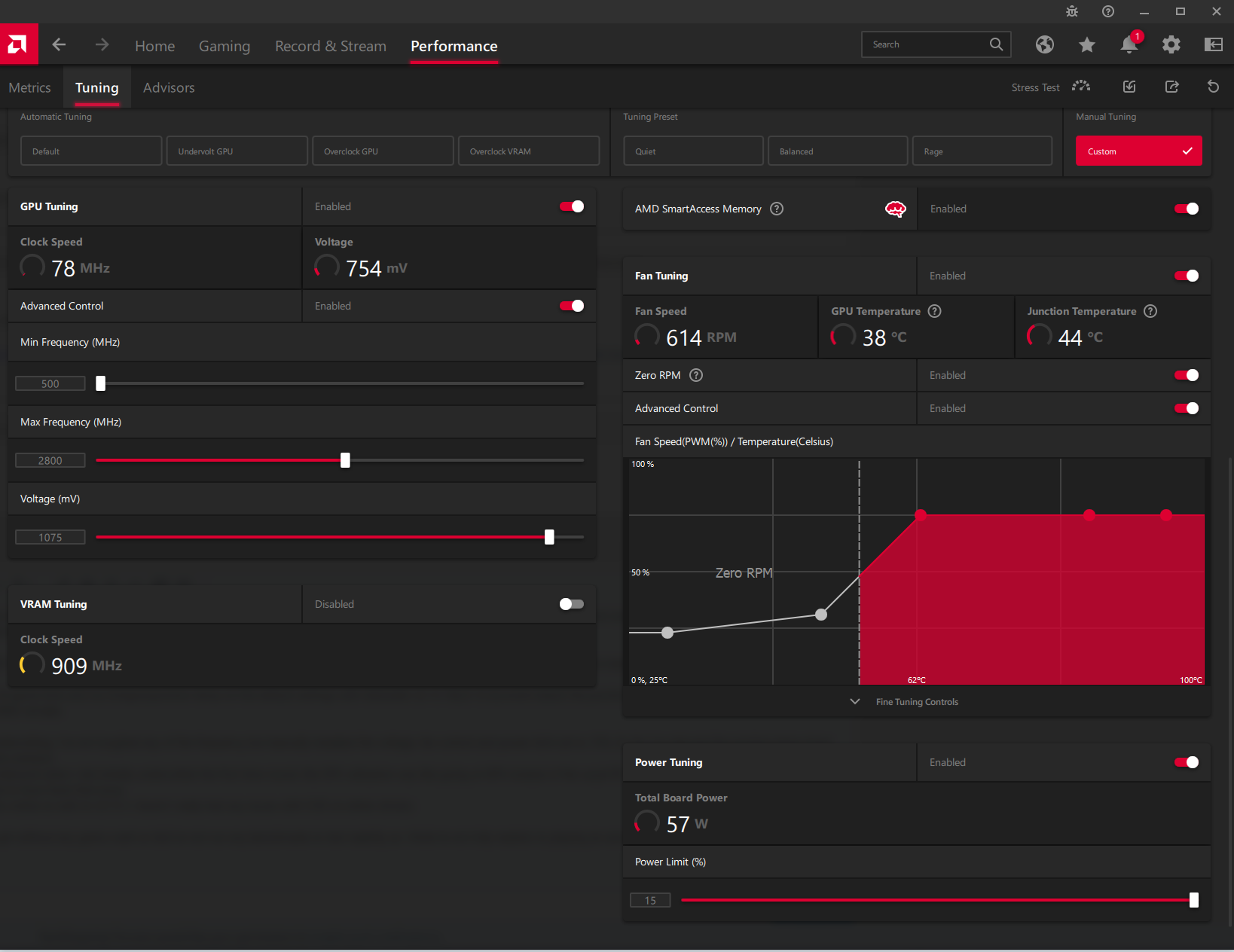Viewport: 1234px width, 952px height.
Task: Click the last red fan curve point
Action: 1166,515
